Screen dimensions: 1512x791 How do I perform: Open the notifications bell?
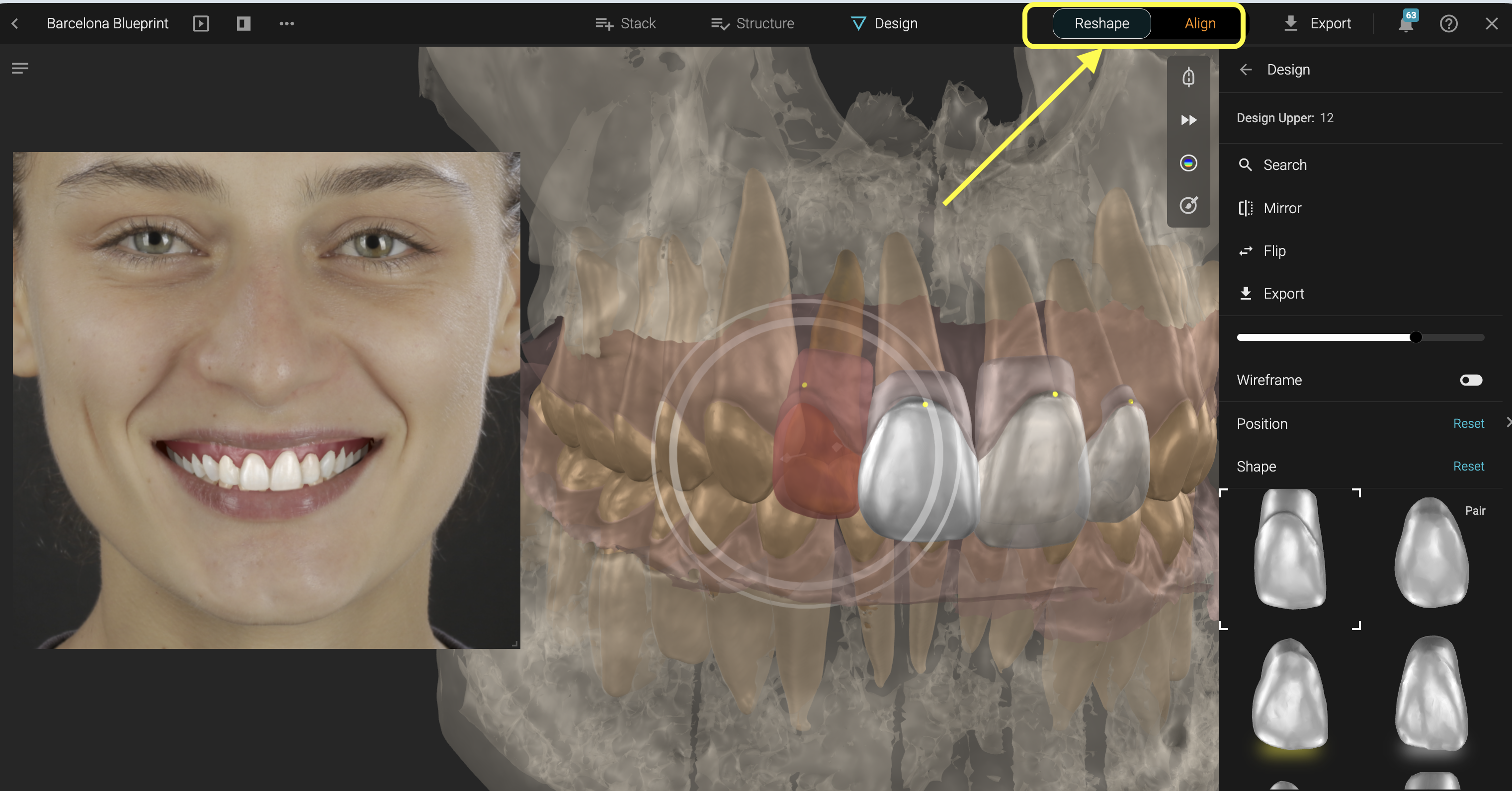point(1405,23)
